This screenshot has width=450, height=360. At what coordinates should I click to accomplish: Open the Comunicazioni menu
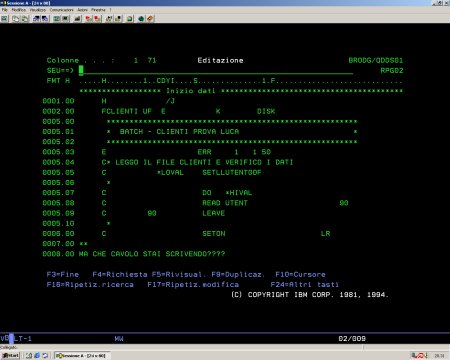click(x=62, y=10)
